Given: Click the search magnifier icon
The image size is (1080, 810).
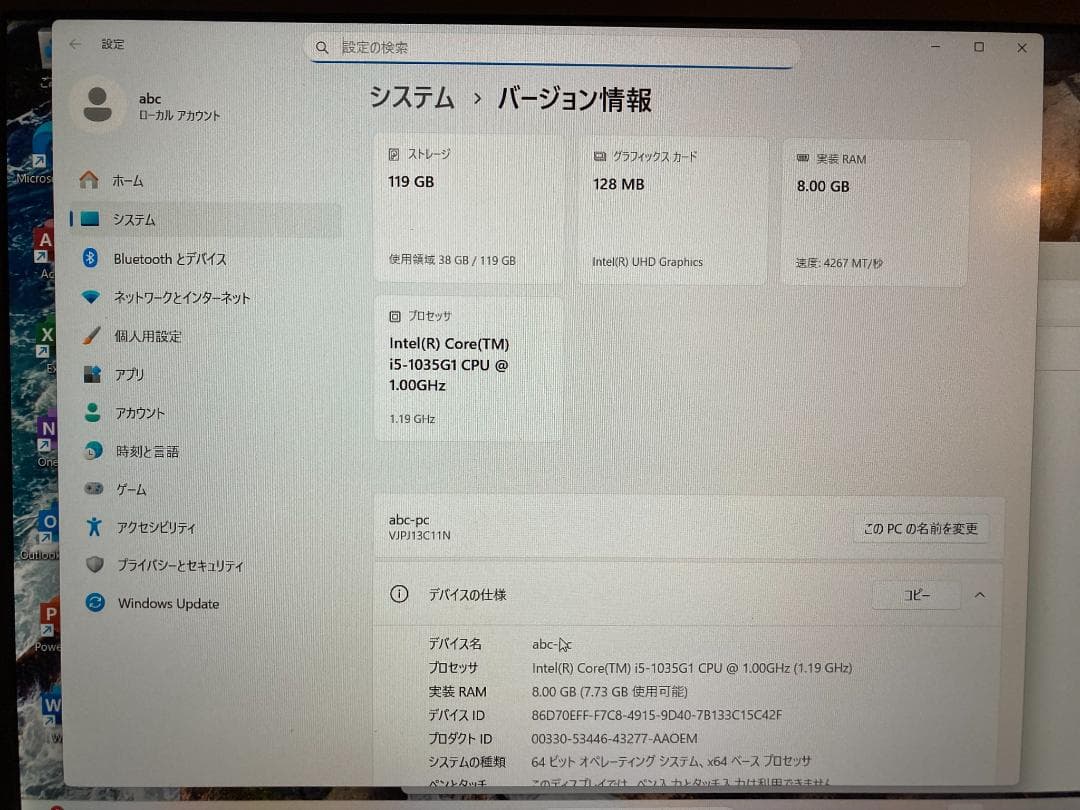Looking at the screenshot, I should click(322, 48).
